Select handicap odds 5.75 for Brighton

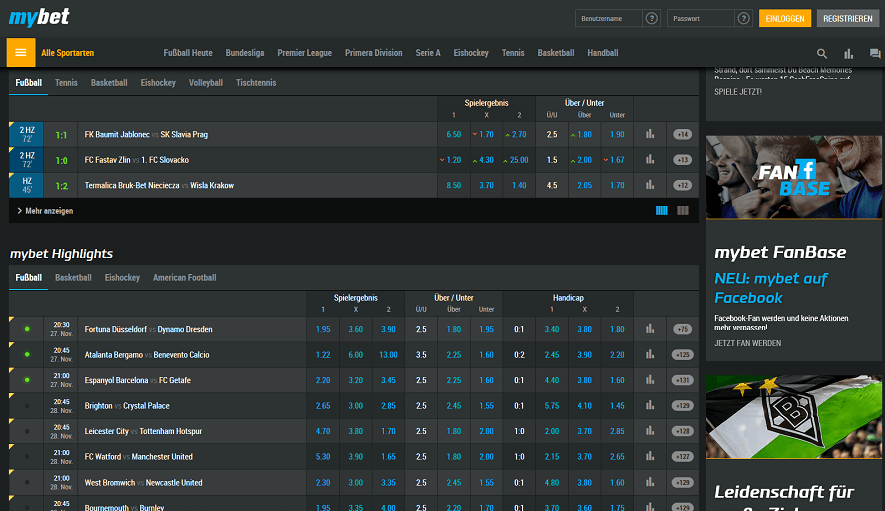pyautogui.click(x=552, y=405)
